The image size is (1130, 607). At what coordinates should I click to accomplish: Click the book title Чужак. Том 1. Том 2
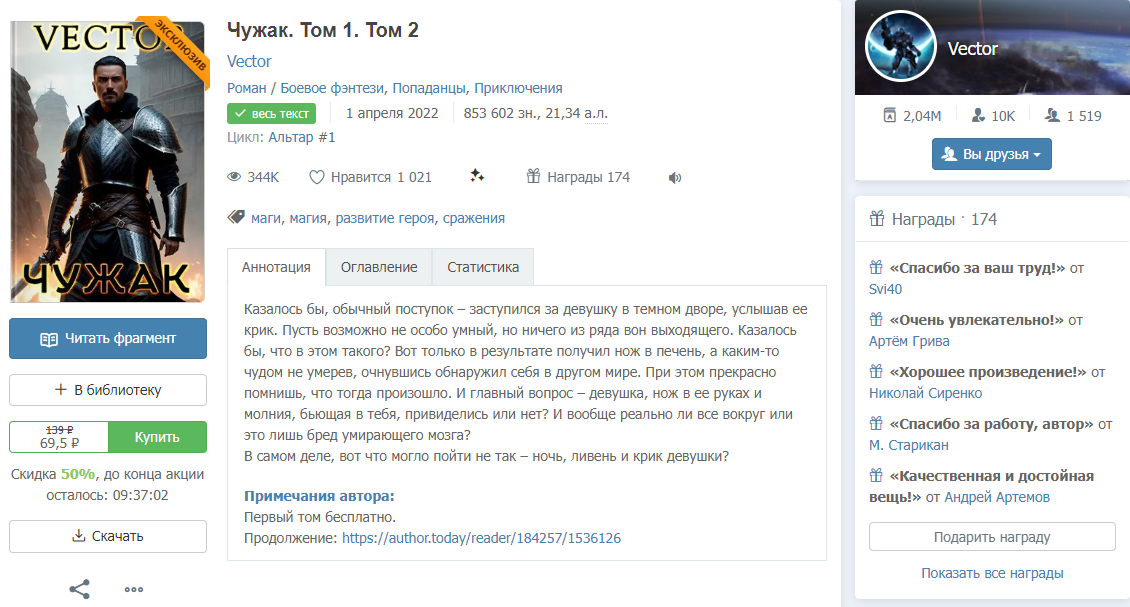[x=323, y=30]
